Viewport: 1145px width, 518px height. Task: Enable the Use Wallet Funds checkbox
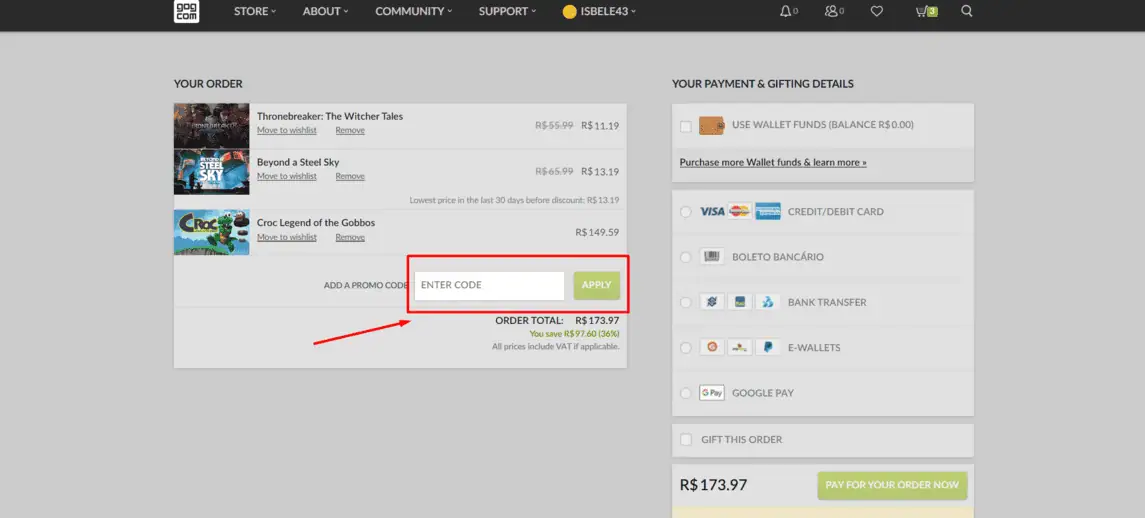pyautogui.click(x=686, y=126)
